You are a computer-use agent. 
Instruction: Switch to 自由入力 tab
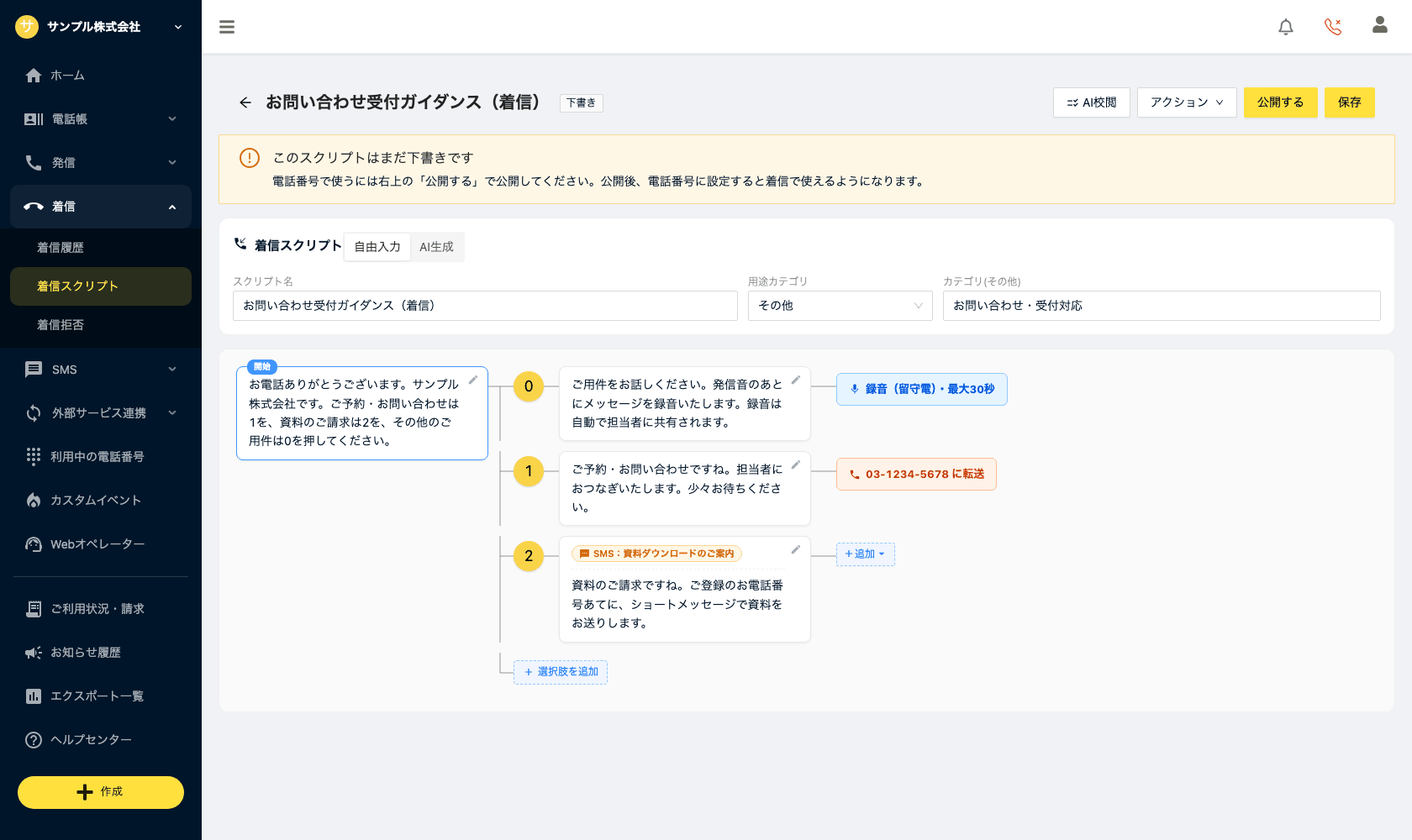pos(377,247)
